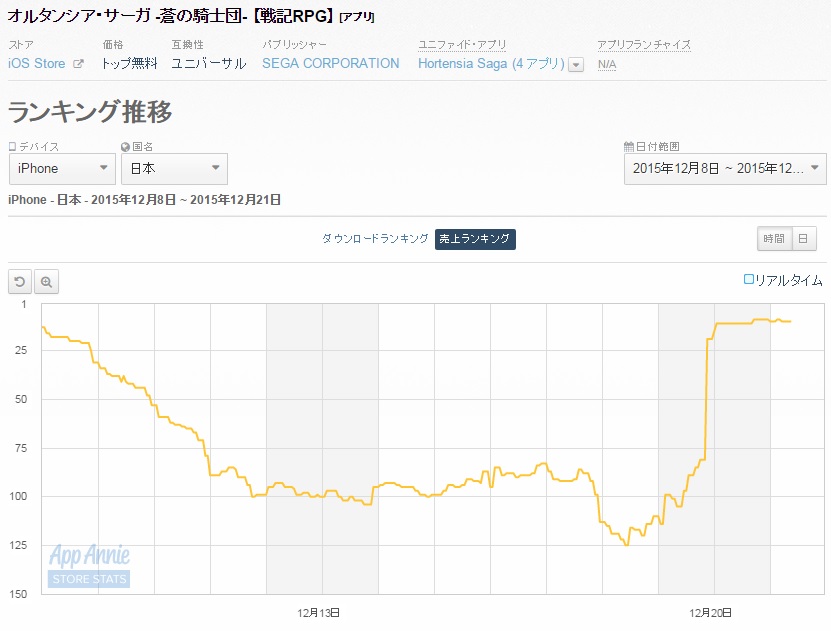Image resolution: width=831 pixels, height=631 pixels.
Task: Click the 12月20日 axis label
Action: [711, 613]
